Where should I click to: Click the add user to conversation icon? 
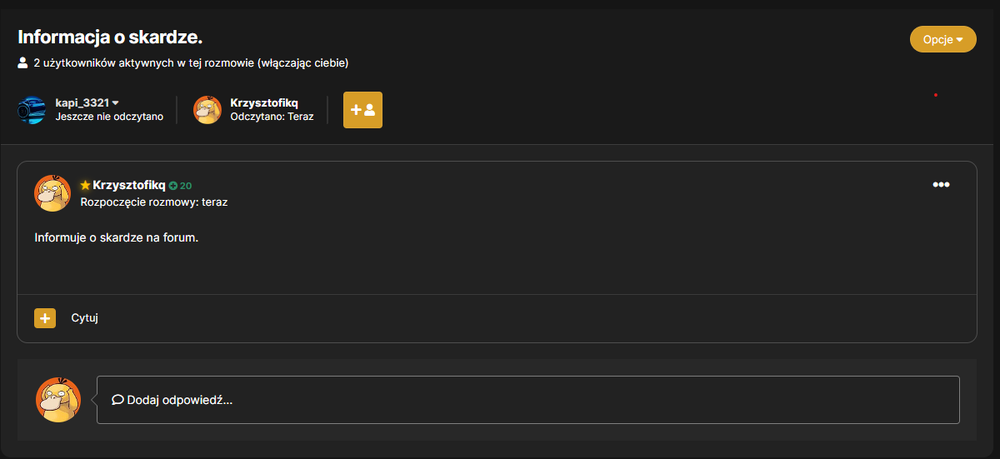[363, 110]
